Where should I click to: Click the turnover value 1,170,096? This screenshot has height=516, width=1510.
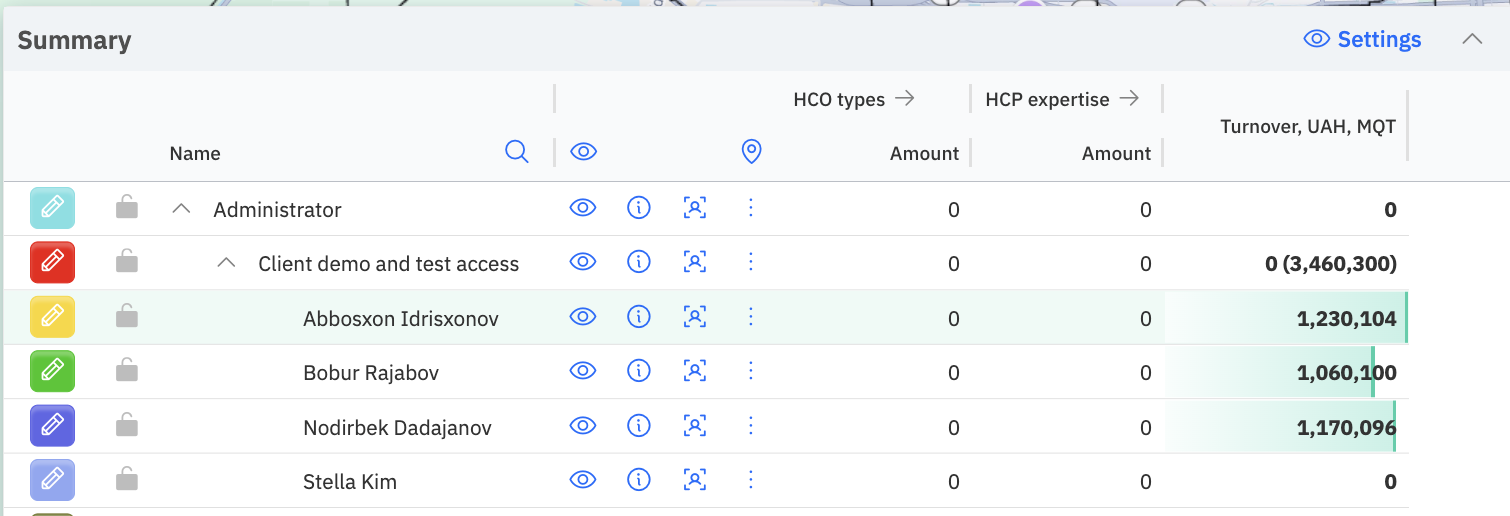[1346, 427]
